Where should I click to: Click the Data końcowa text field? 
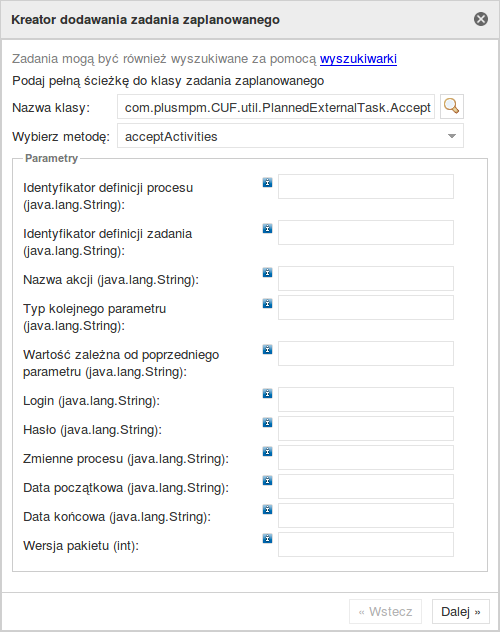coord(366,516)
